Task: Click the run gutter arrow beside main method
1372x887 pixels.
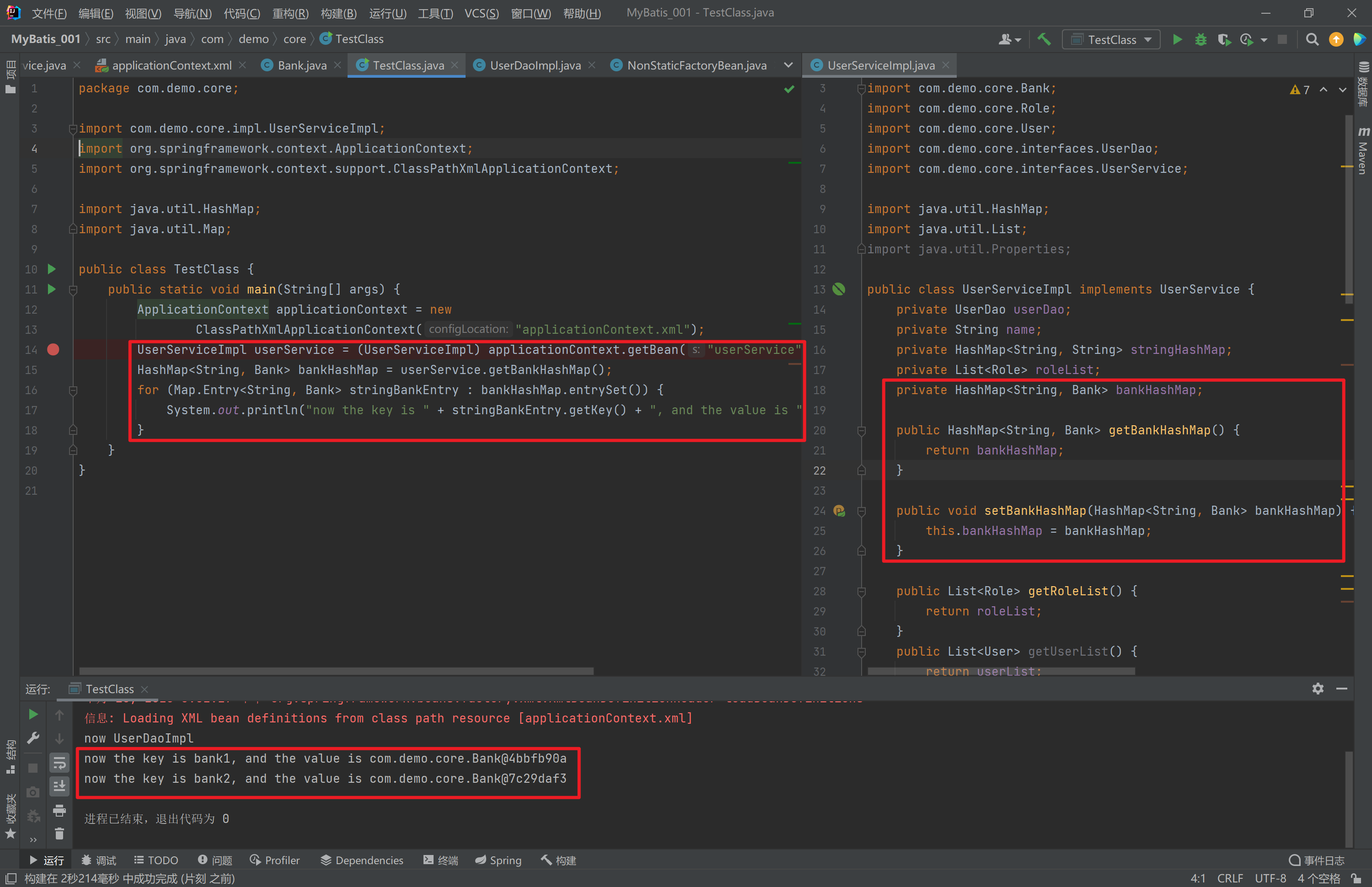Action: [52, 289]
